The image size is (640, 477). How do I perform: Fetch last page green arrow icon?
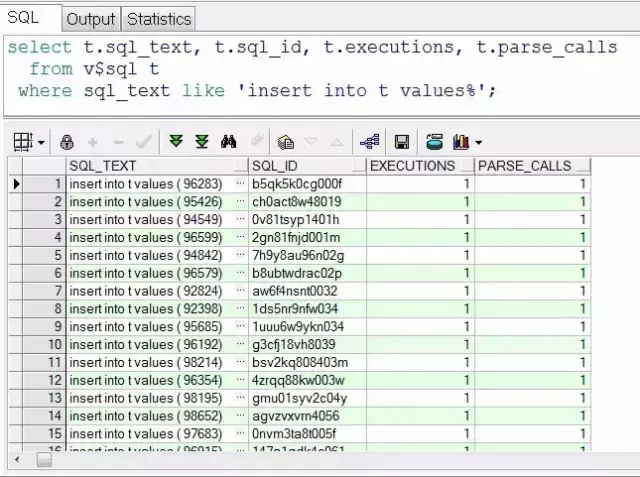[x=202, y=142]
